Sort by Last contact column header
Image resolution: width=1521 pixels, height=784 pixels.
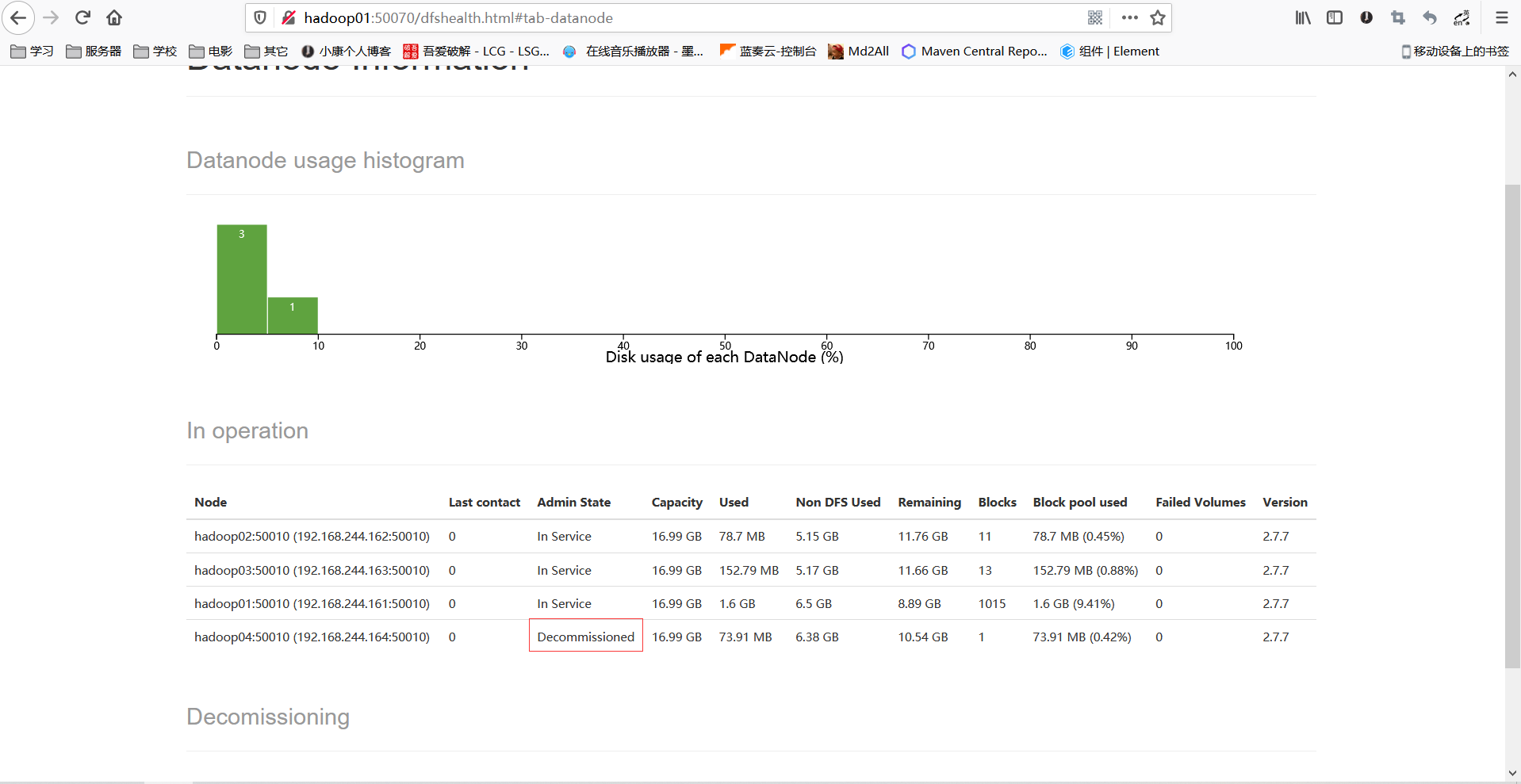[485, 503]
